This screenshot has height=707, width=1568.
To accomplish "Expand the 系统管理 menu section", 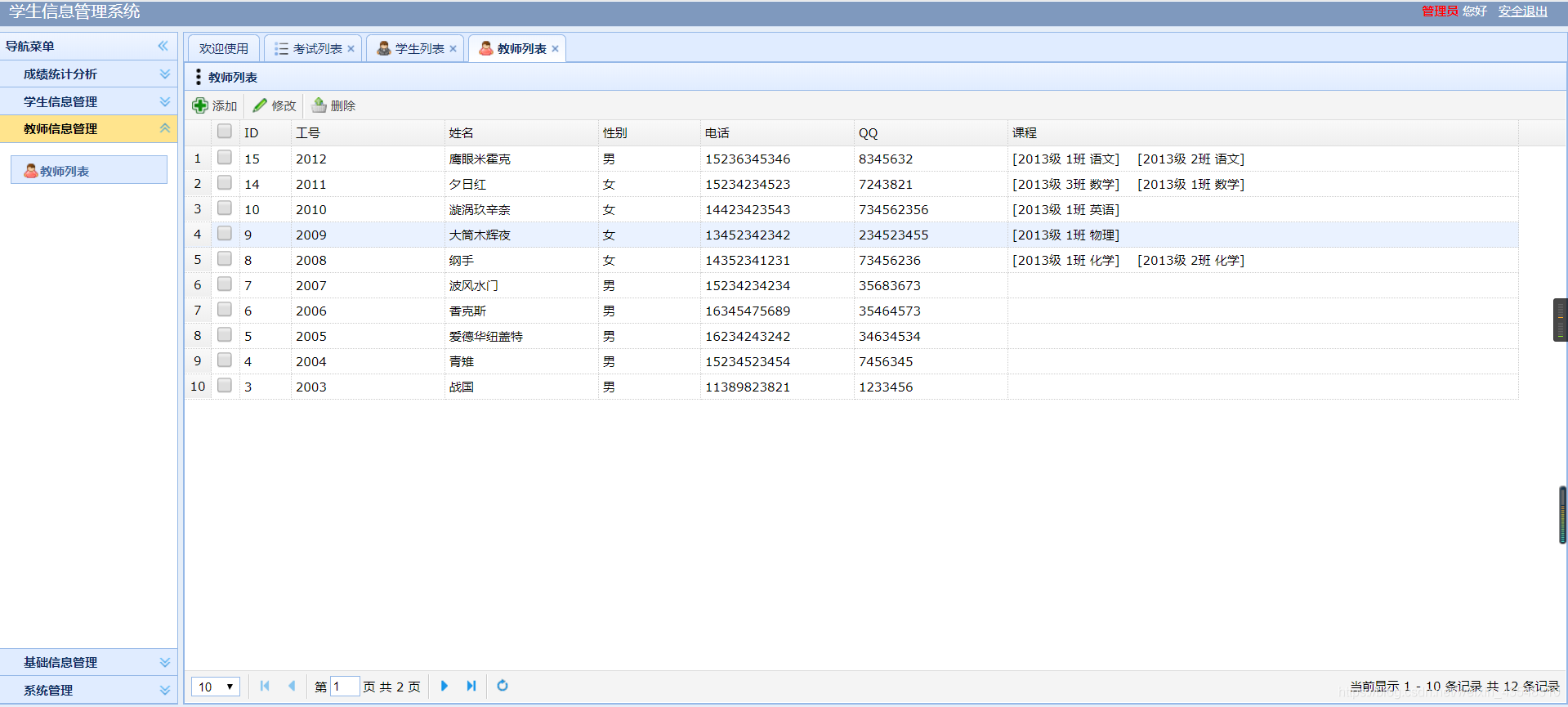I will click(x=165, y=690).
